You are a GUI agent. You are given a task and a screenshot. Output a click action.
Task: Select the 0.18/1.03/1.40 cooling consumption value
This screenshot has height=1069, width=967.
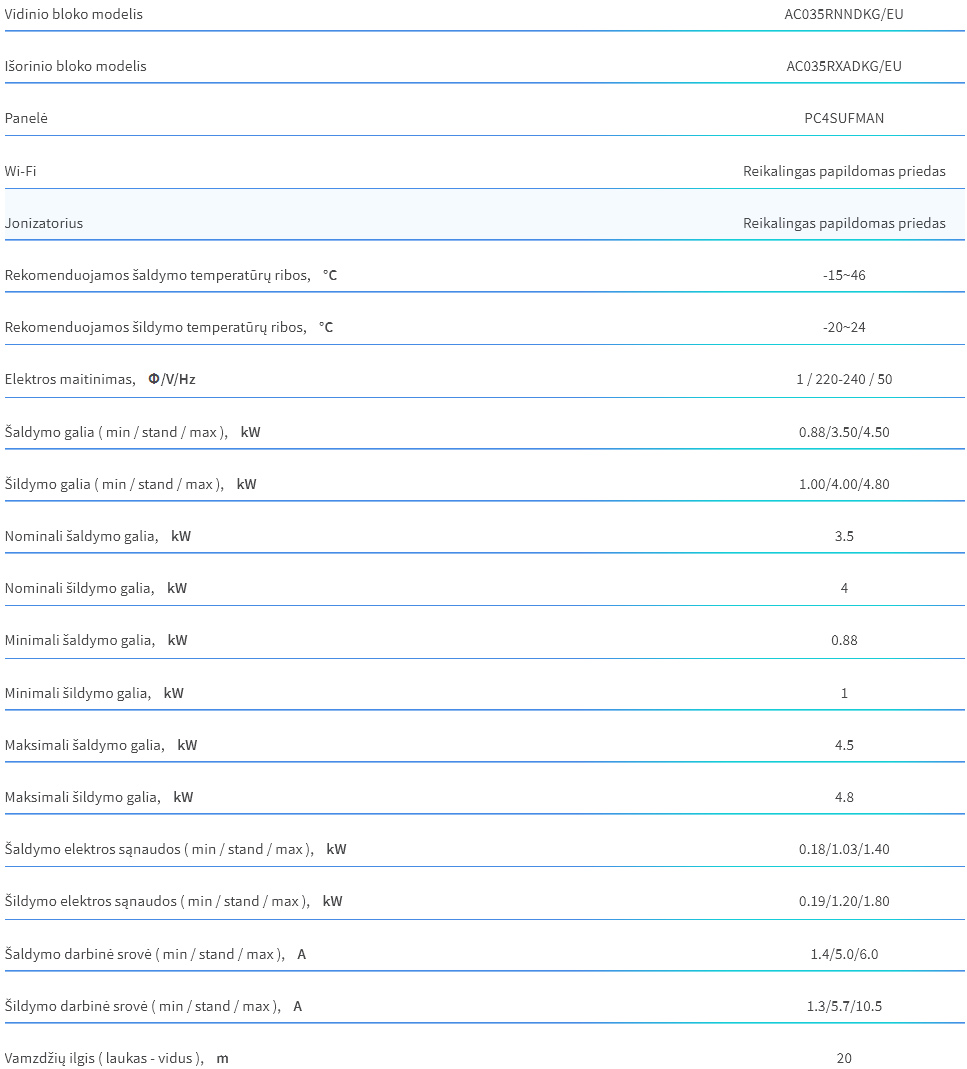tap(844, 849)
